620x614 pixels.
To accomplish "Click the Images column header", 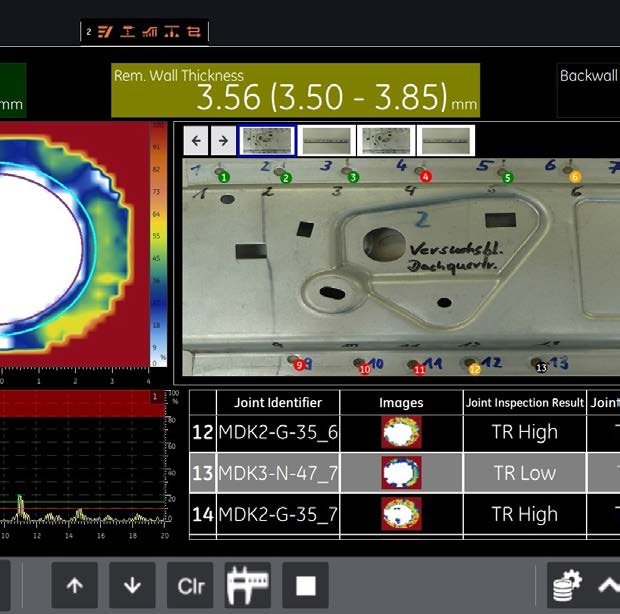I will point(401,402).
